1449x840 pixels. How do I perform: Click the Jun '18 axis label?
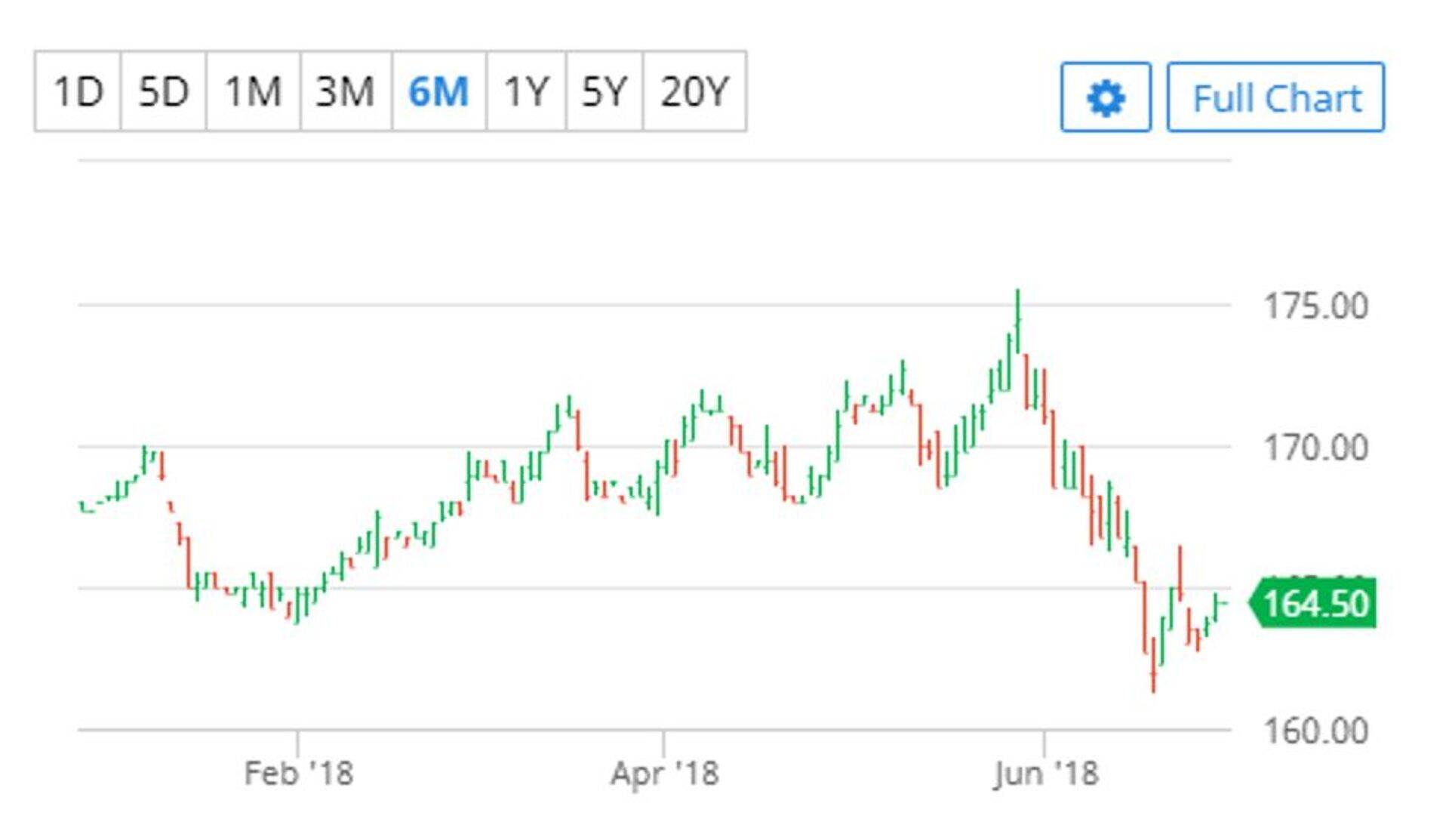[x=1045, y=774]
